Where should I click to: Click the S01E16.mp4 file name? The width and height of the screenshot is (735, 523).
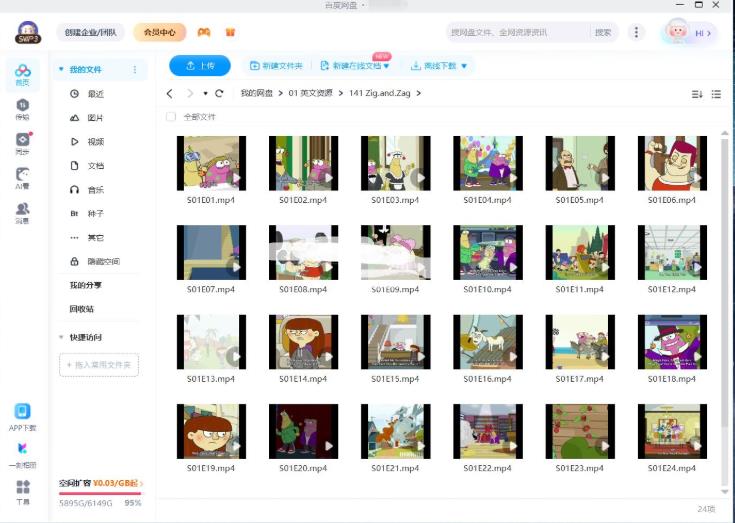[488, 379]
